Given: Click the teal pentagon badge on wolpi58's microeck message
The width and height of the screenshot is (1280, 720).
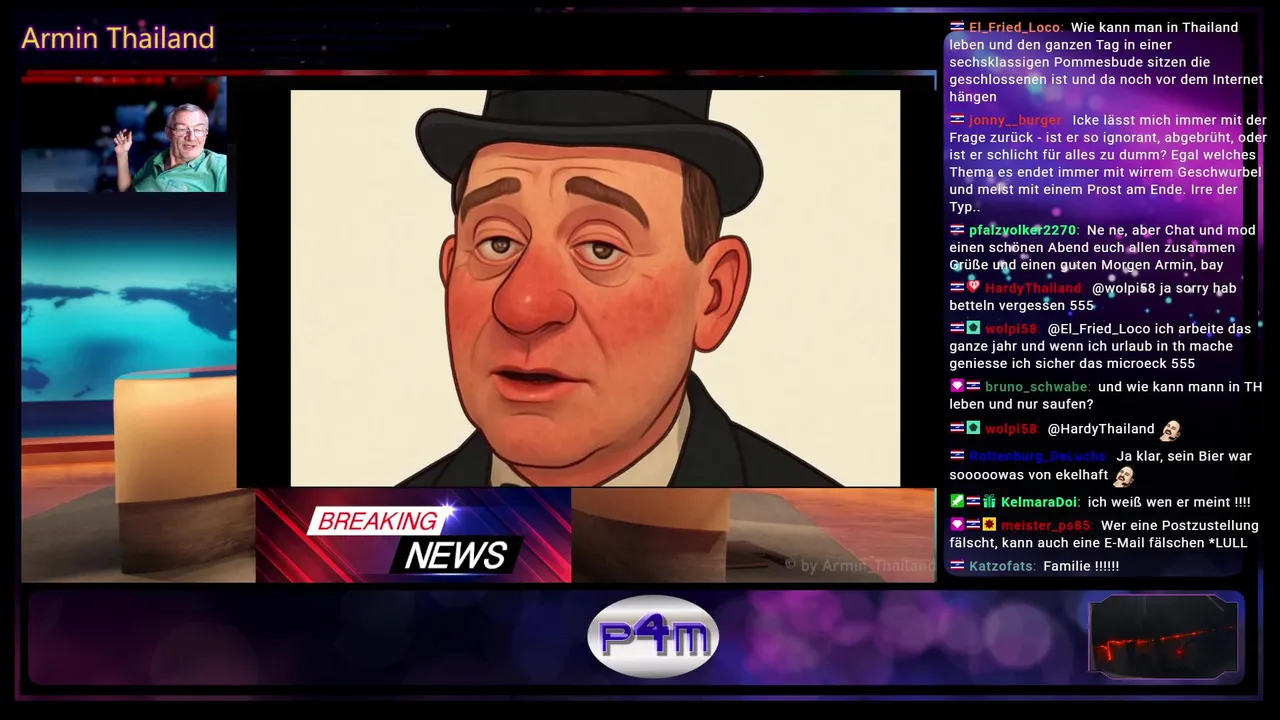Looking at the screenshot, I should tap(973, 328).
